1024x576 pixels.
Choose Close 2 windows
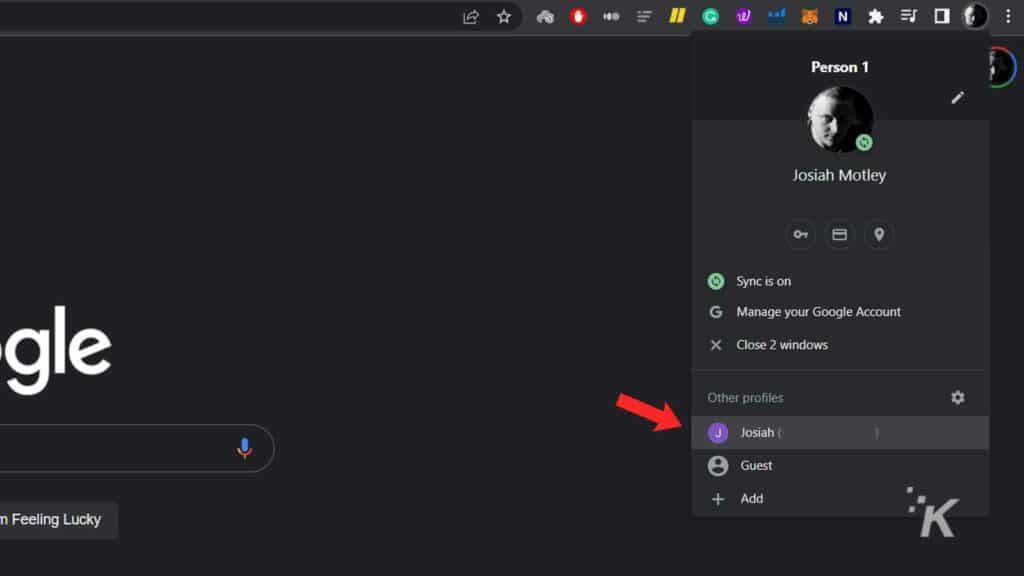point(839,345)
